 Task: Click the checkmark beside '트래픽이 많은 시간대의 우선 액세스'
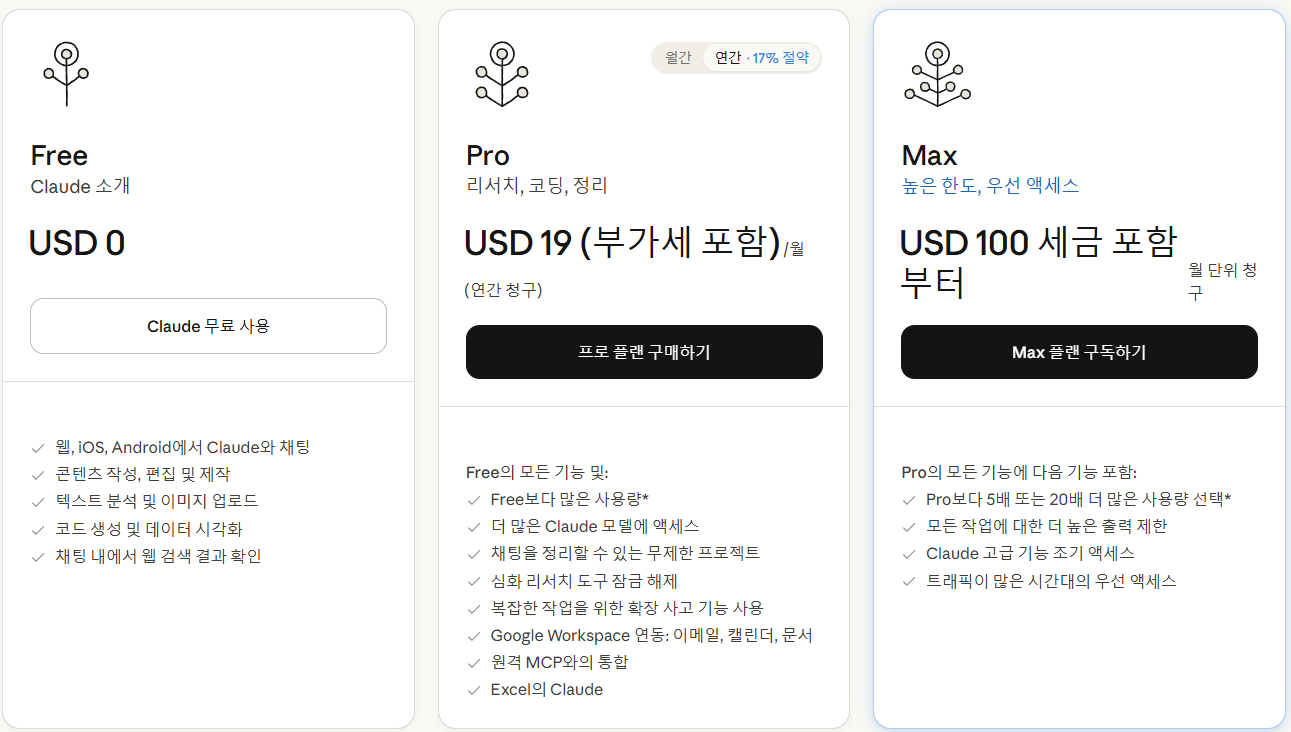[x=910, y=579]
